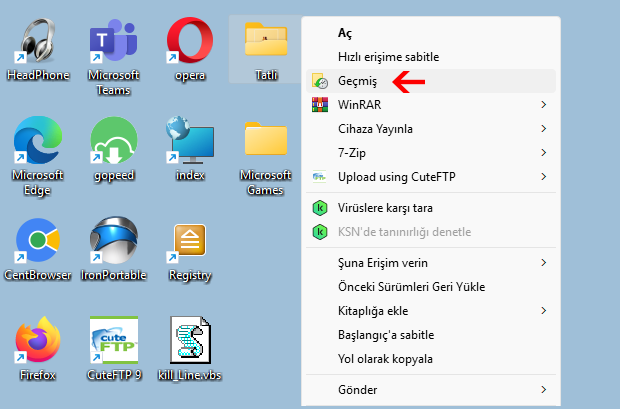
Task: Click KSN'de tanınırlığı denetle entry
Action: click(x=431, y=232)
